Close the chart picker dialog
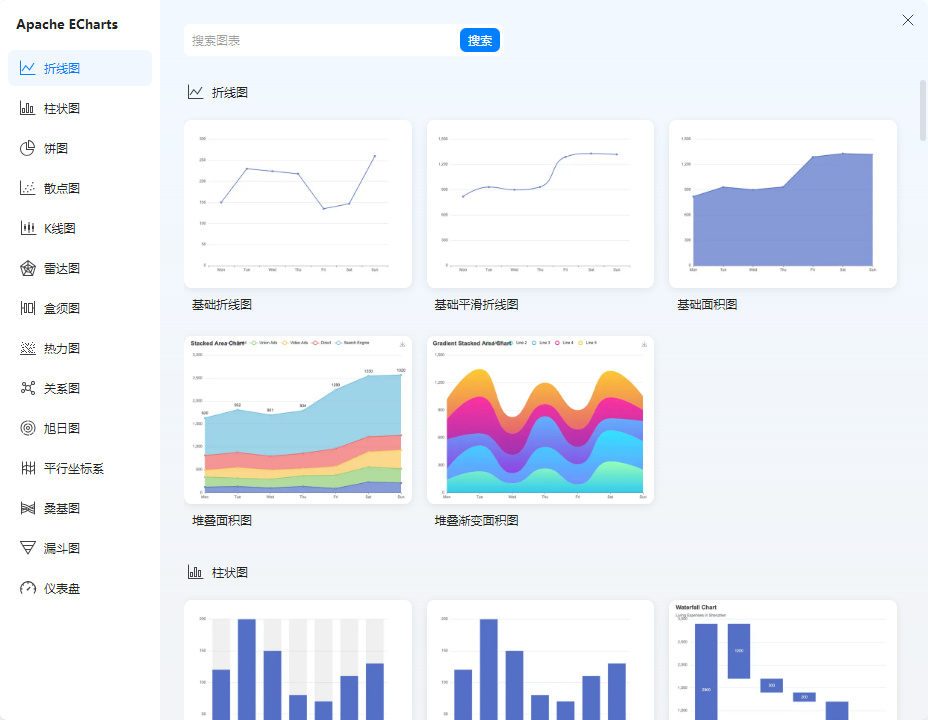This screenshot has width=928, height=720. pyautogui.click(x=908, y=20)
